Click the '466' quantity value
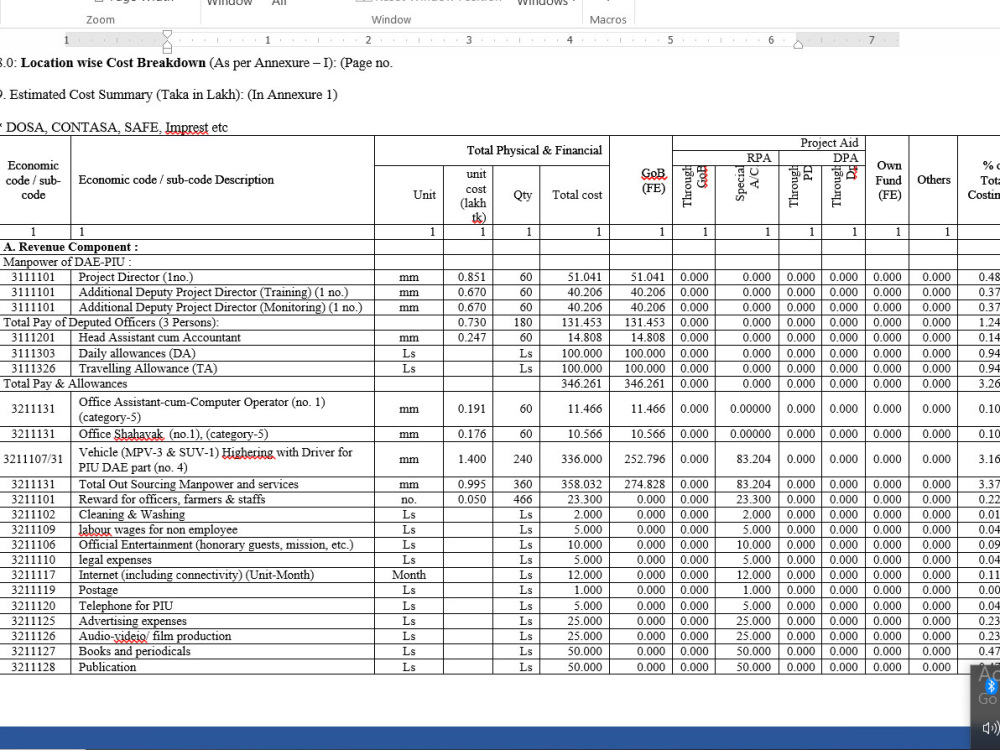This screenshot has height=750, width=1000. pyautogui.click(x=523, y=499)
